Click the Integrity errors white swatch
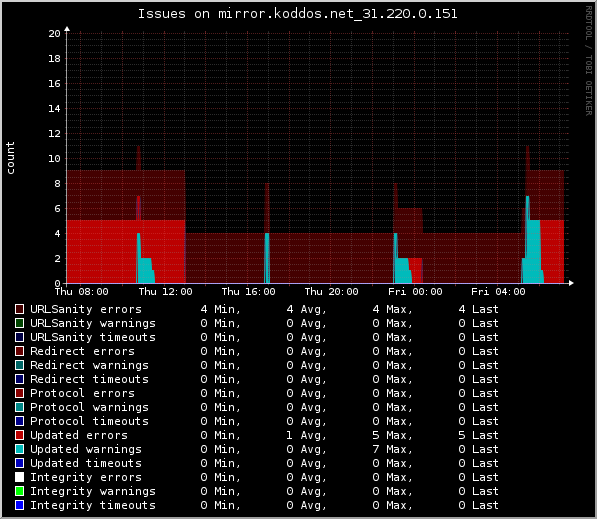 tap(19, 477)
